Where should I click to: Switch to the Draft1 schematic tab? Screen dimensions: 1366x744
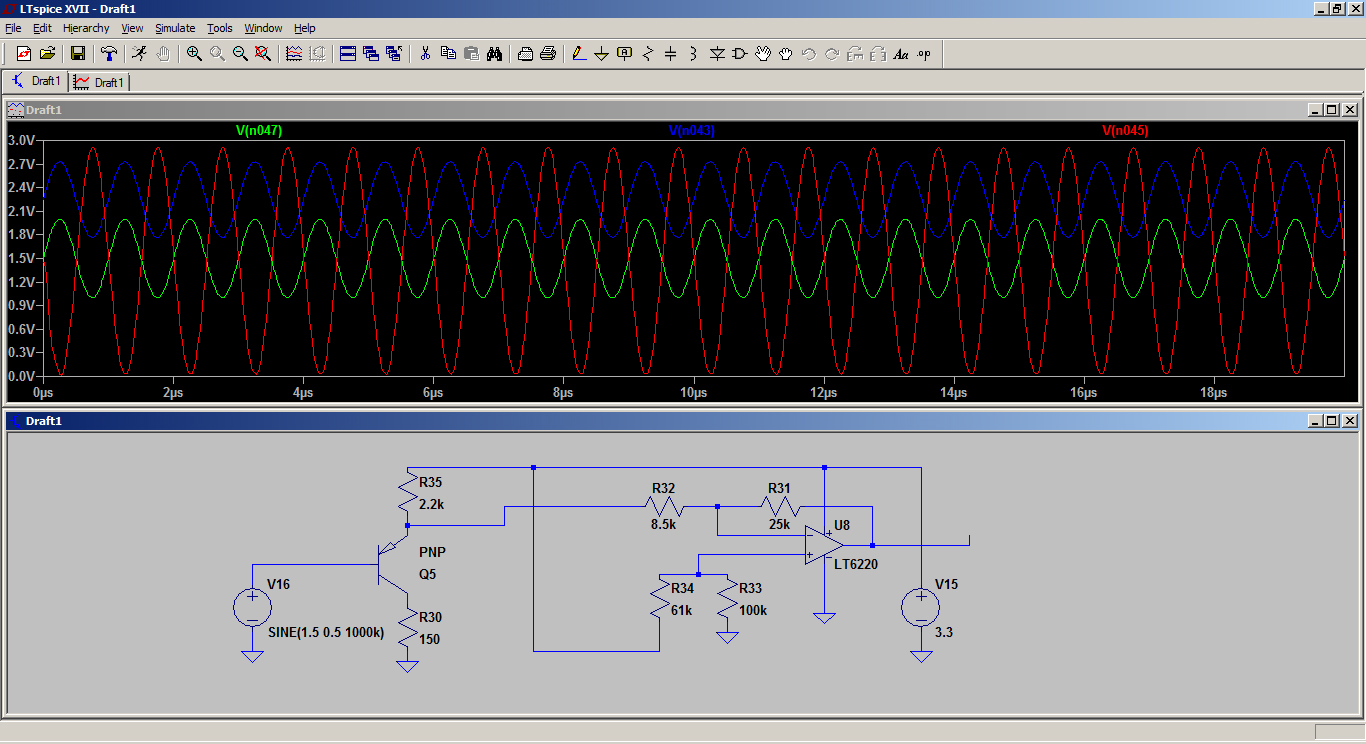pos(36,81)
